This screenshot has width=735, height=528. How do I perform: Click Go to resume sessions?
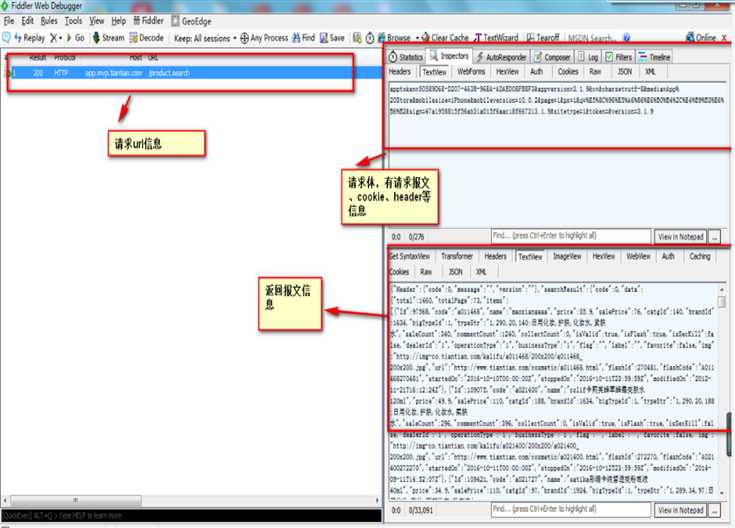pos(75,38)
